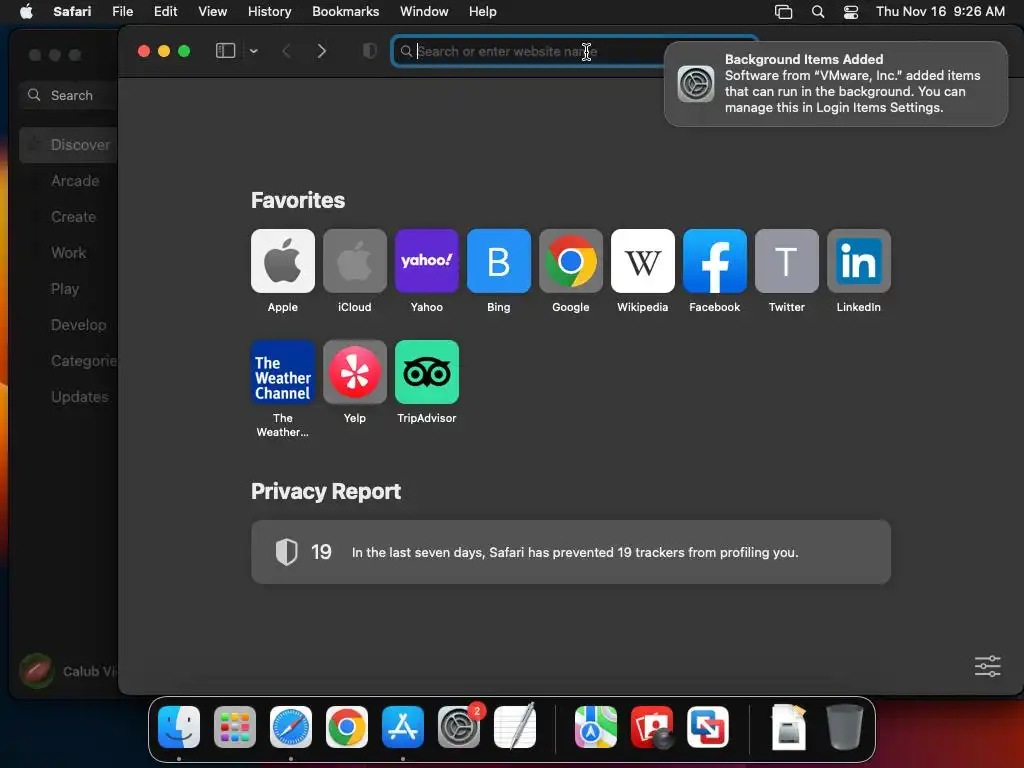1024x768 pixels.
Task: Open the LinkedIn favorite
Action: pyautogui.click(x=859, y=261)
